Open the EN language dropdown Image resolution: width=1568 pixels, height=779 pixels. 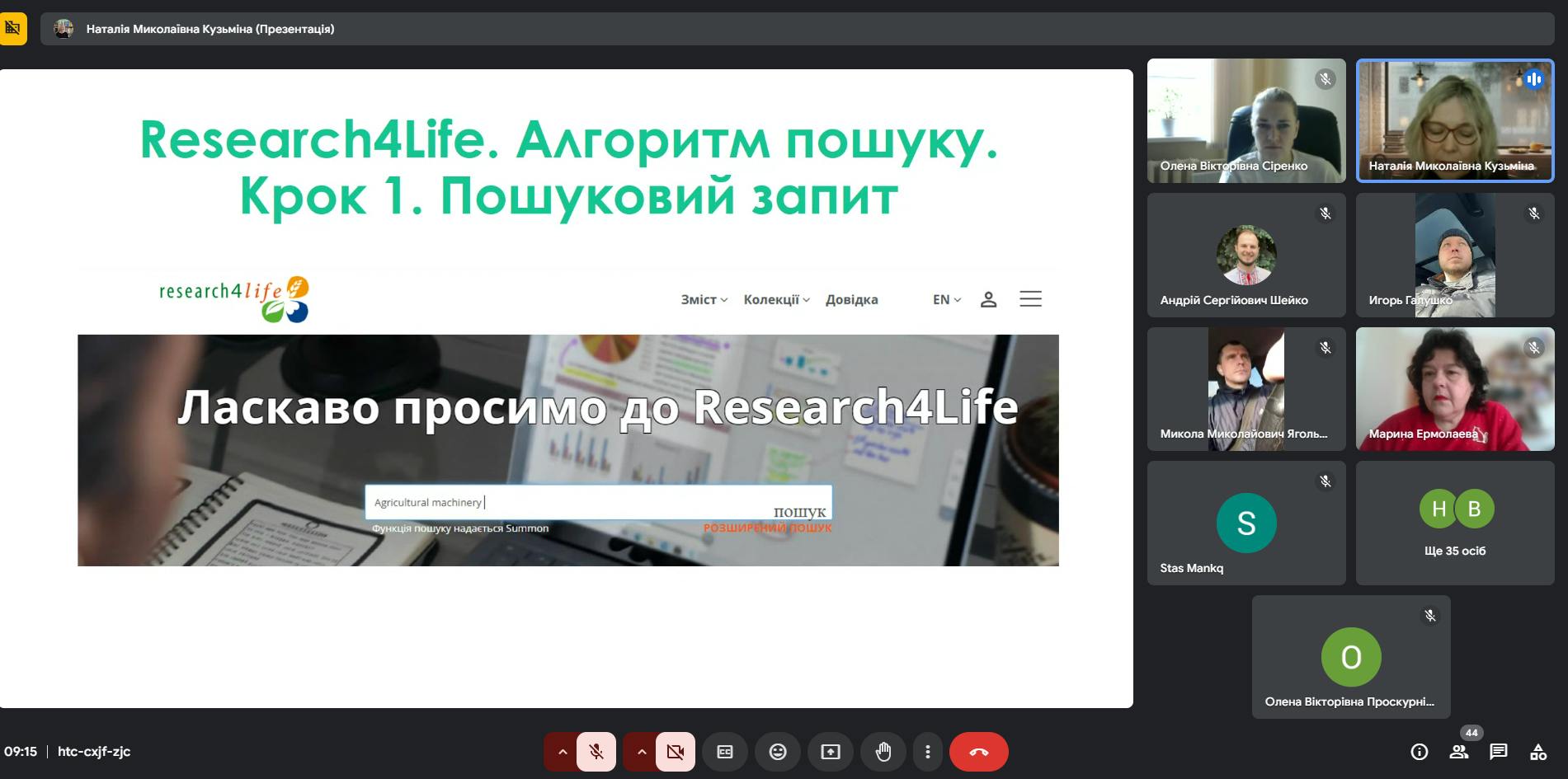pos(947,300)
